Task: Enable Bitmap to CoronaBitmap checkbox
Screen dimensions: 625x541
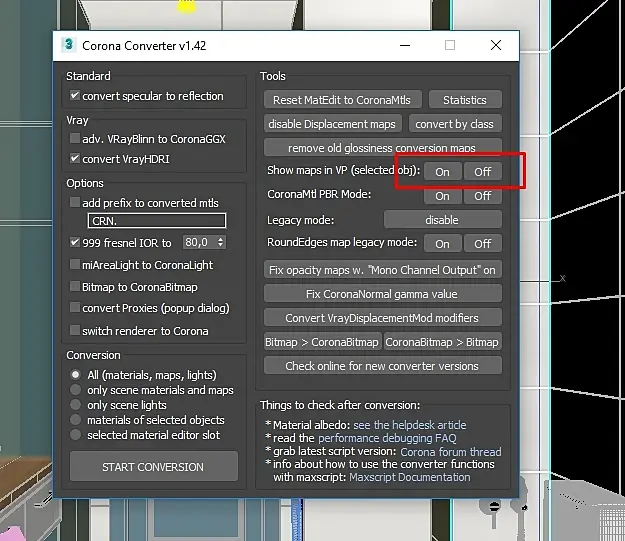Action: point(75,286)
